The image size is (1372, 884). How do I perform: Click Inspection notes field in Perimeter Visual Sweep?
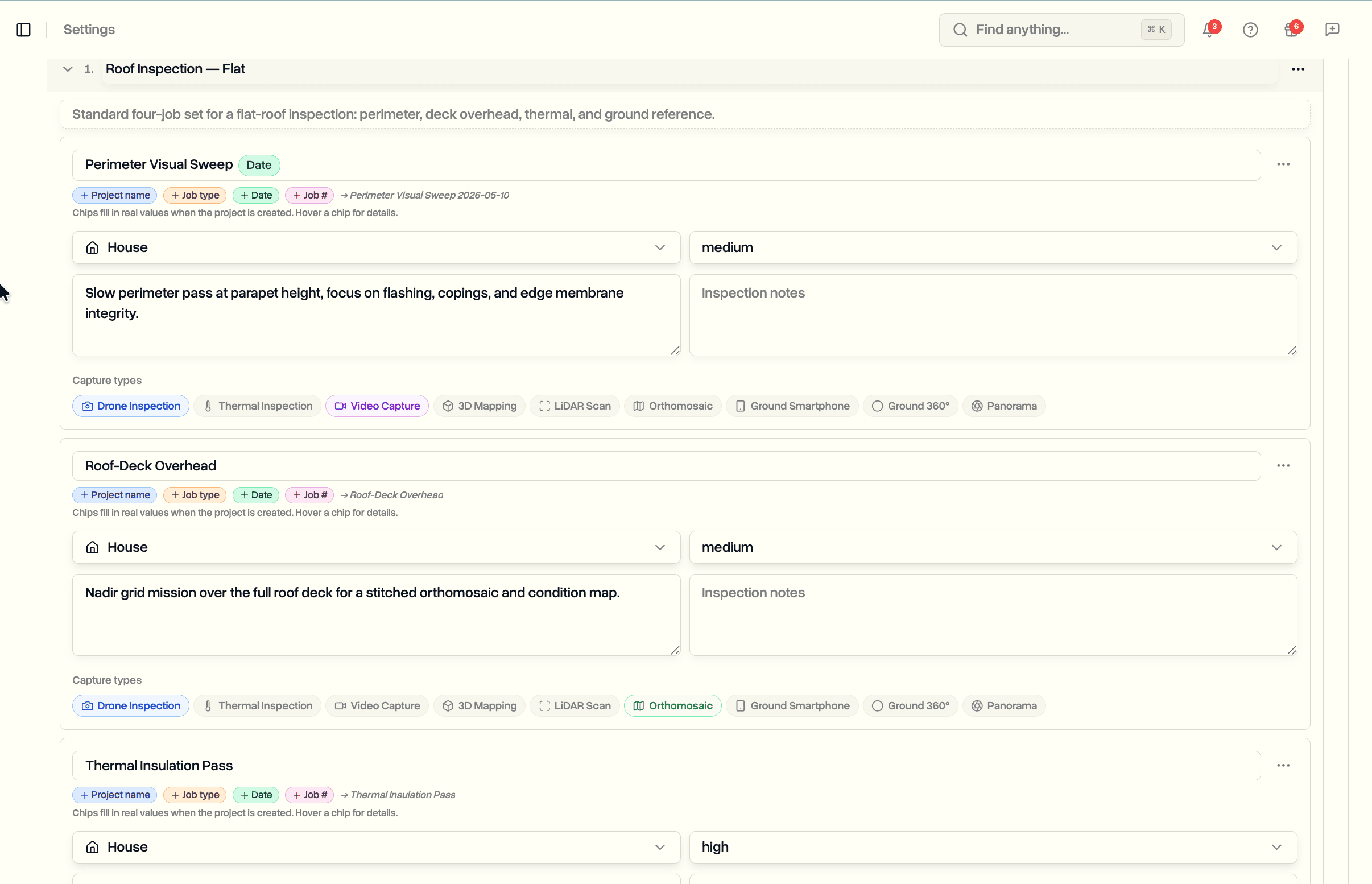(x=993, y=315)
